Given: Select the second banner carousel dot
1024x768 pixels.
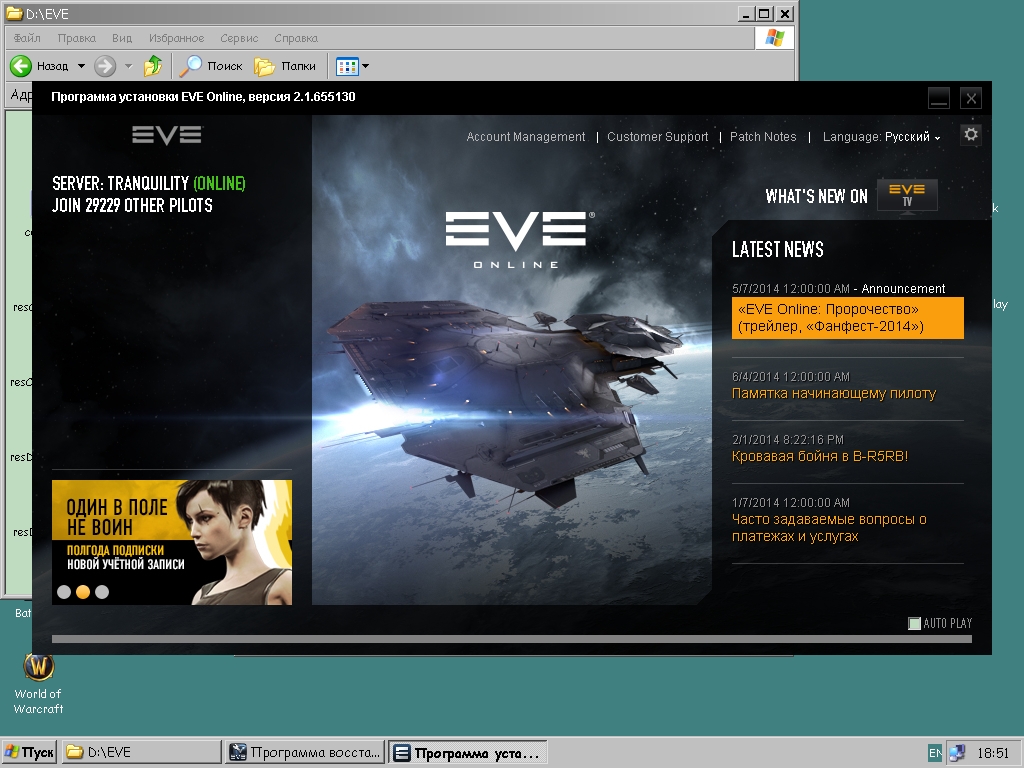Looking at the screenshot, I should [83, 592].
